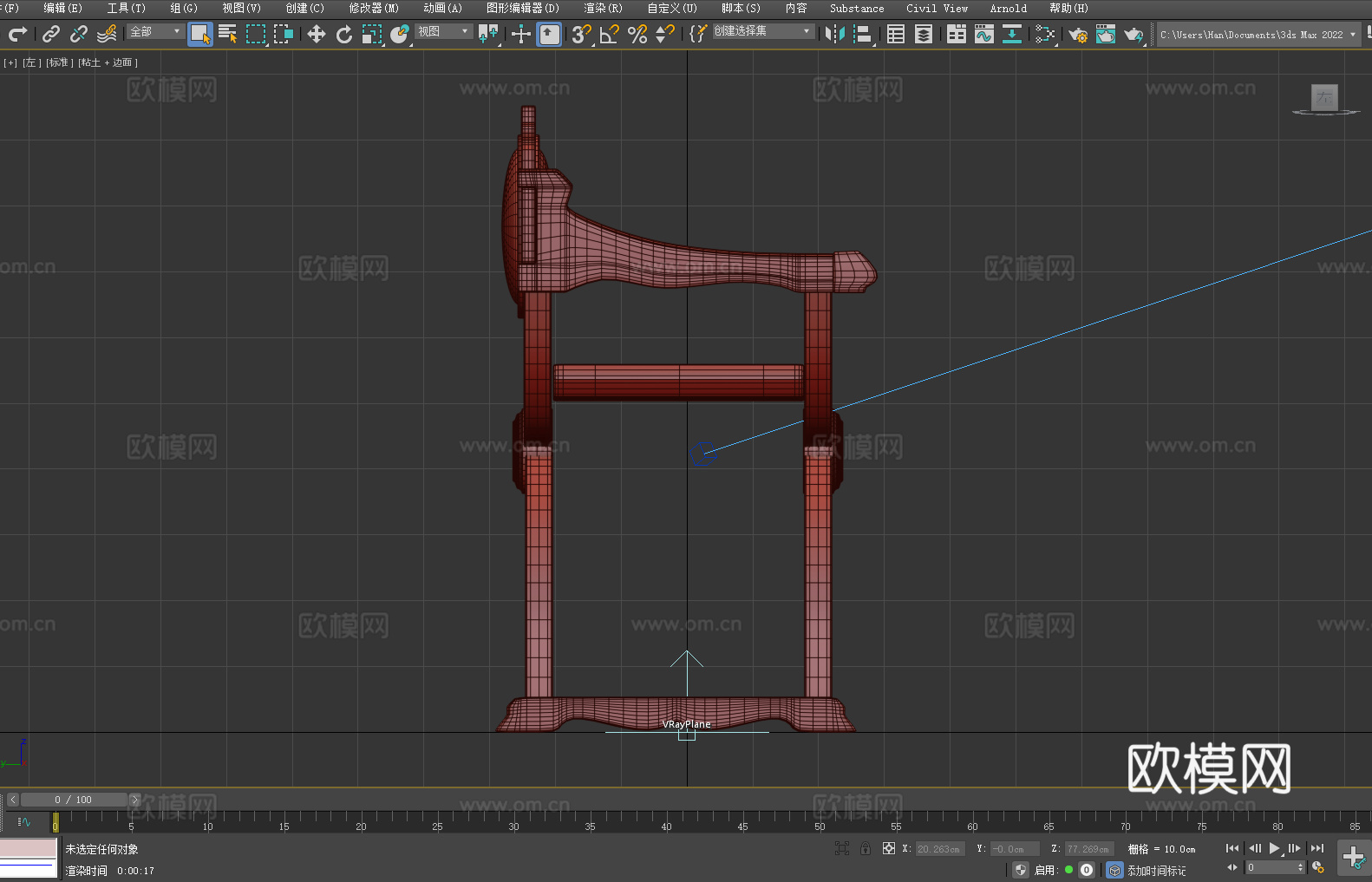Click the Select and Place tool
The image size is (1372, 882).
400,34
